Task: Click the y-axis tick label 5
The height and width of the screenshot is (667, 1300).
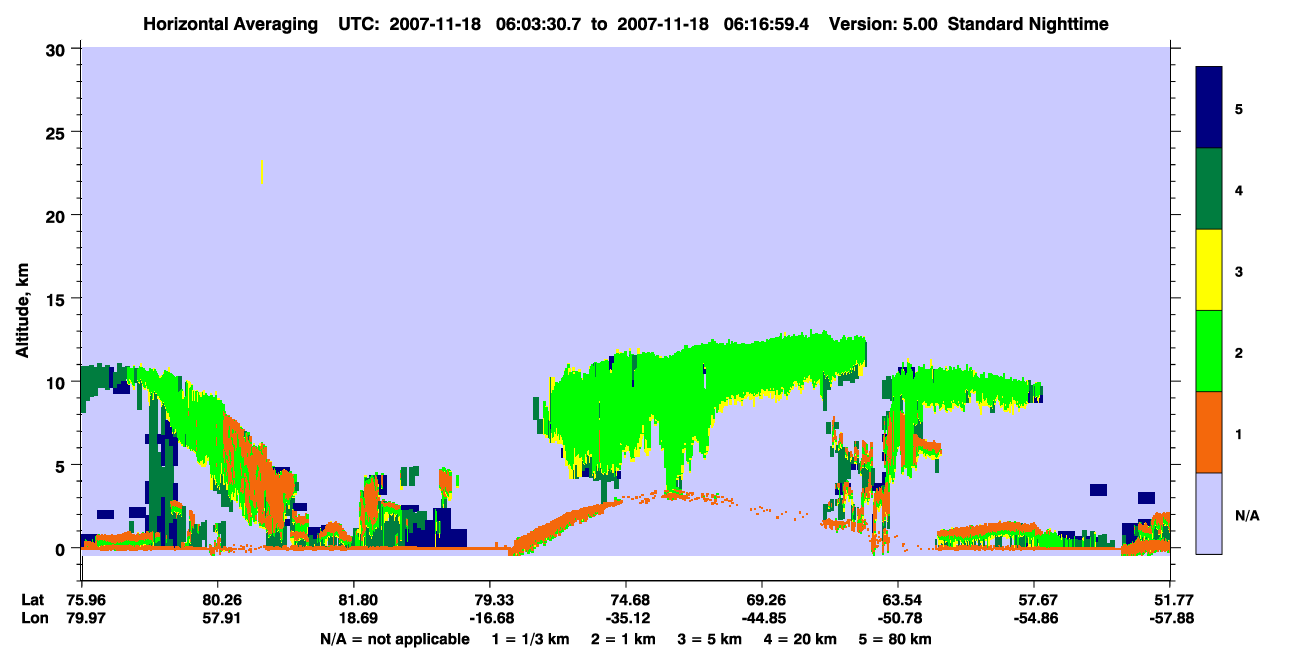Action: pos(62,465)
